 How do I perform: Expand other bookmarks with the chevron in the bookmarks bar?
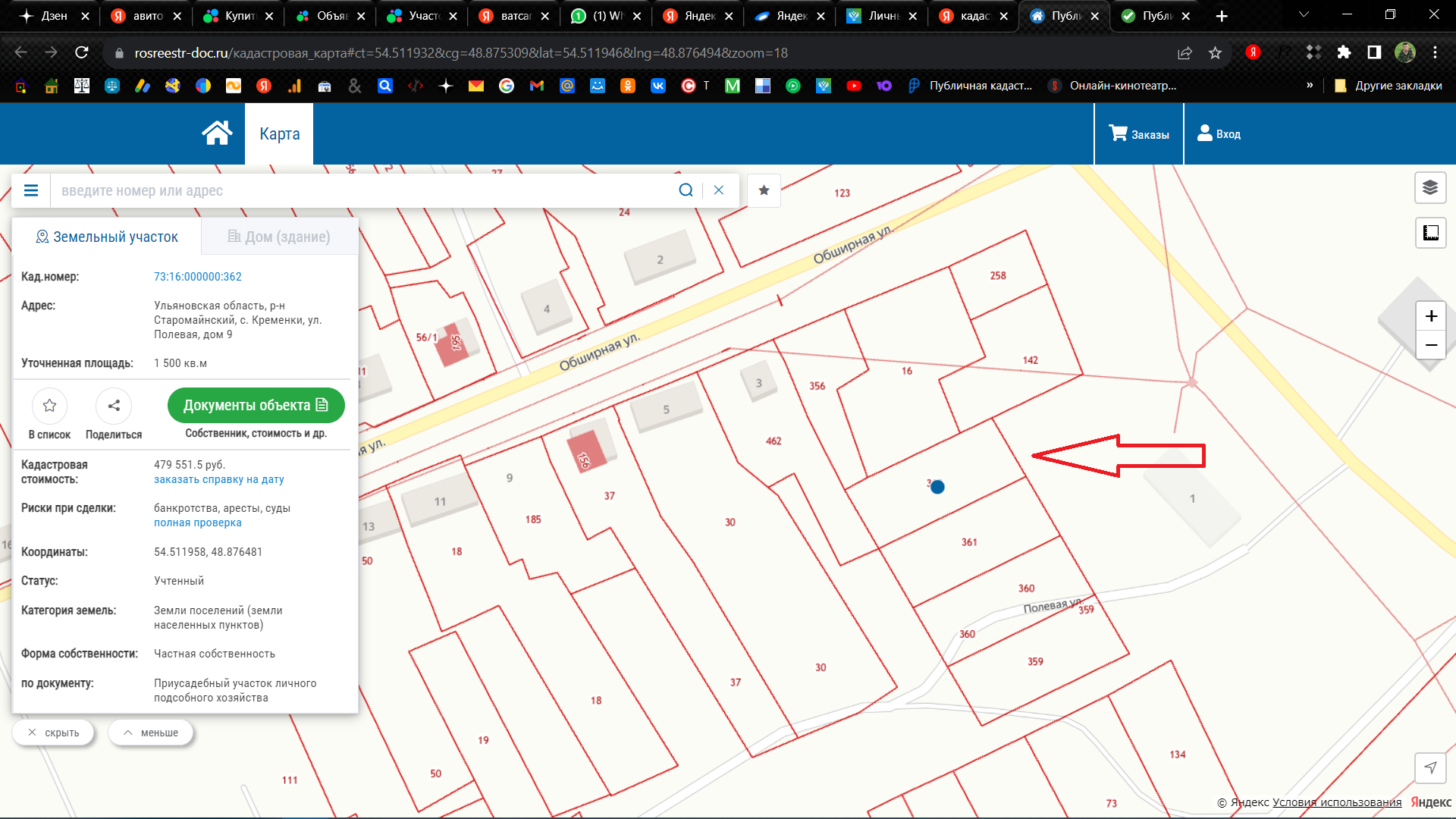pyautogui.click(x=1310, y=85)
